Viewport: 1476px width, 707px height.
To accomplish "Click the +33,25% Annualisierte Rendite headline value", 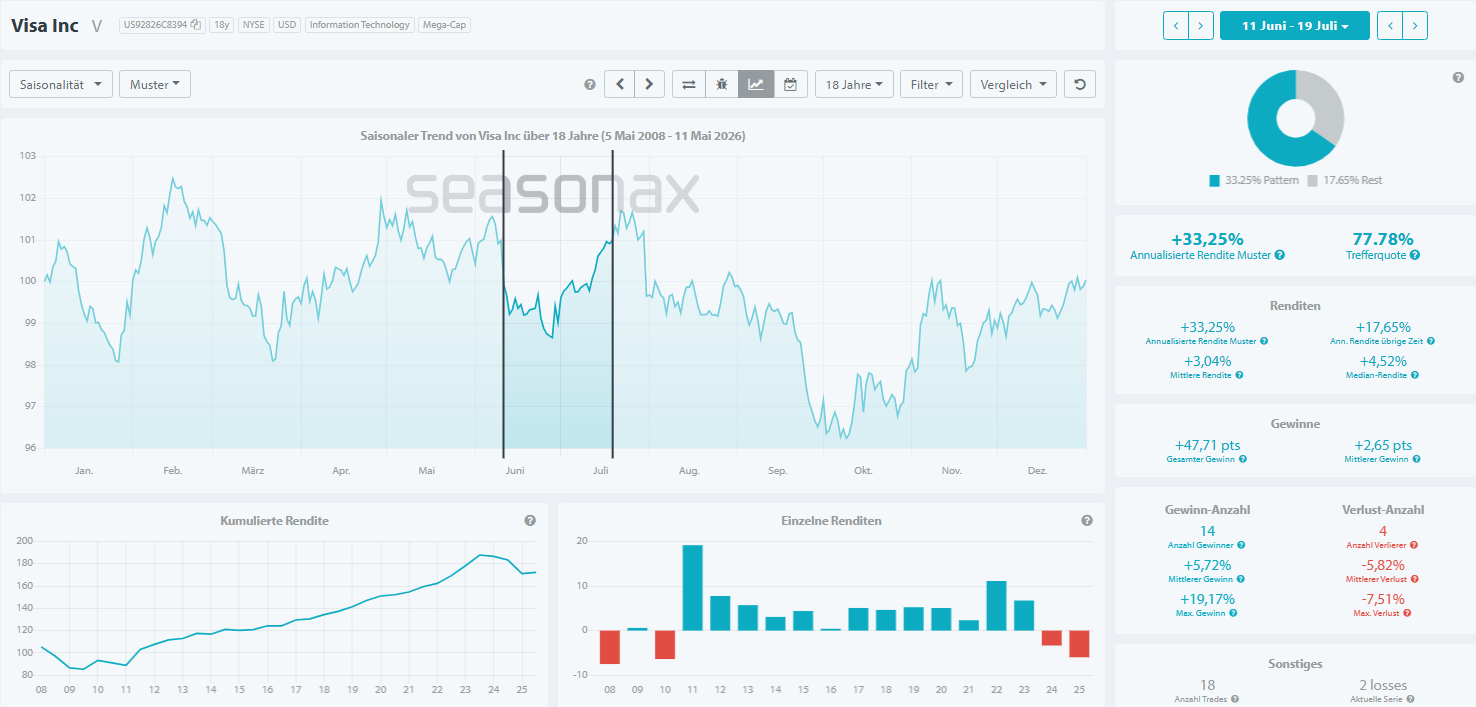I will click(x=1207, y=239).
